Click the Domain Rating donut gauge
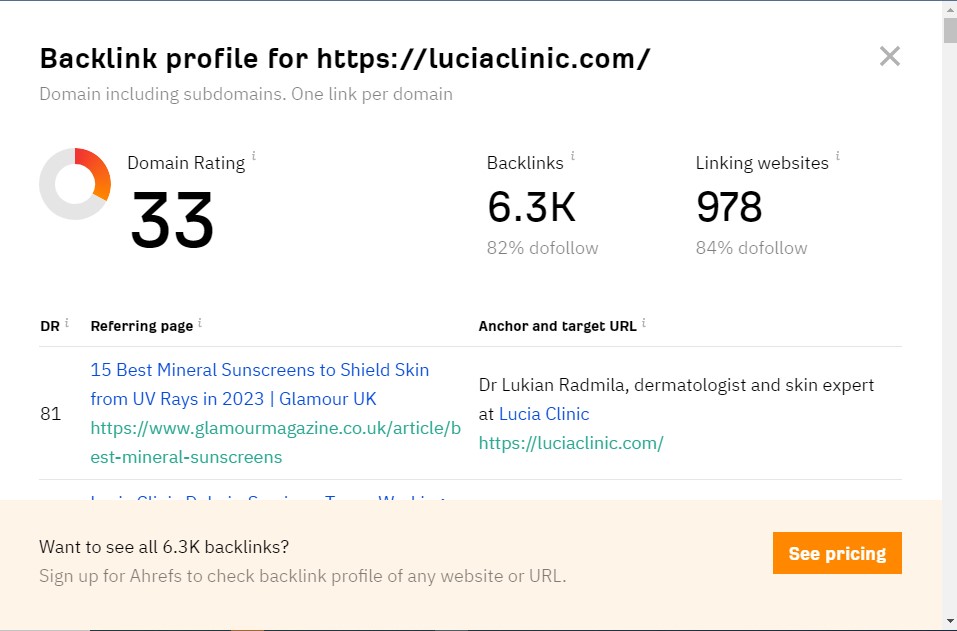The height and width of the screenshot is (631, 957). (x=74, y=183)
